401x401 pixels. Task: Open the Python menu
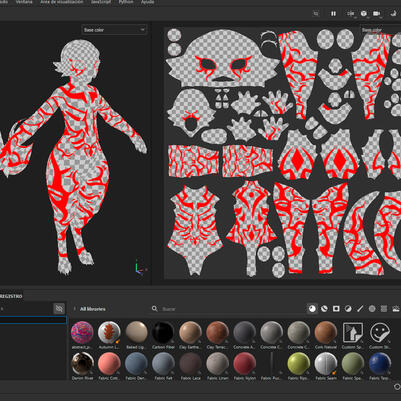[x=126, y=2]
